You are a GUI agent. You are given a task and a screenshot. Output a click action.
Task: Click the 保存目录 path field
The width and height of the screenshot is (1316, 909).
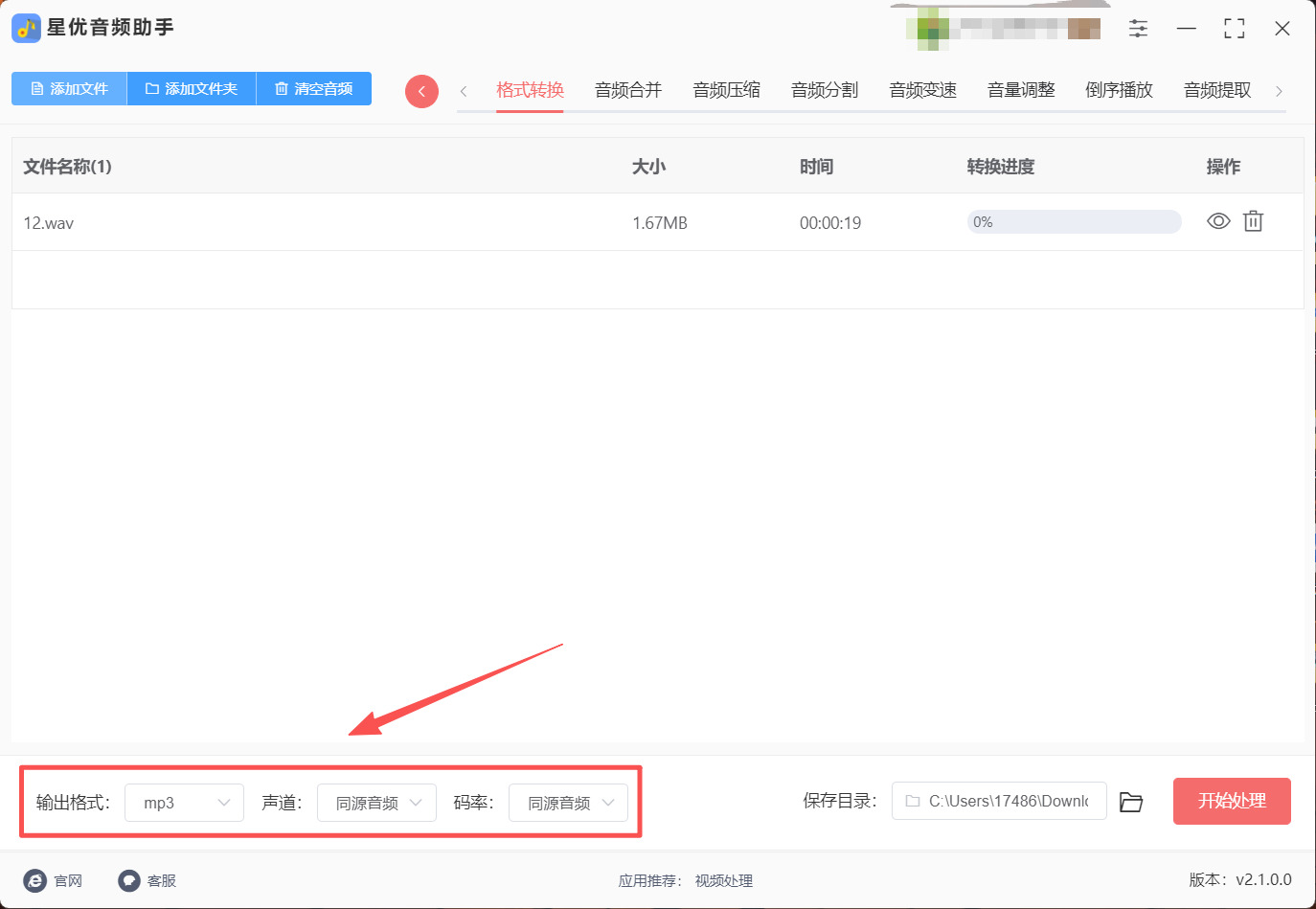999,801
